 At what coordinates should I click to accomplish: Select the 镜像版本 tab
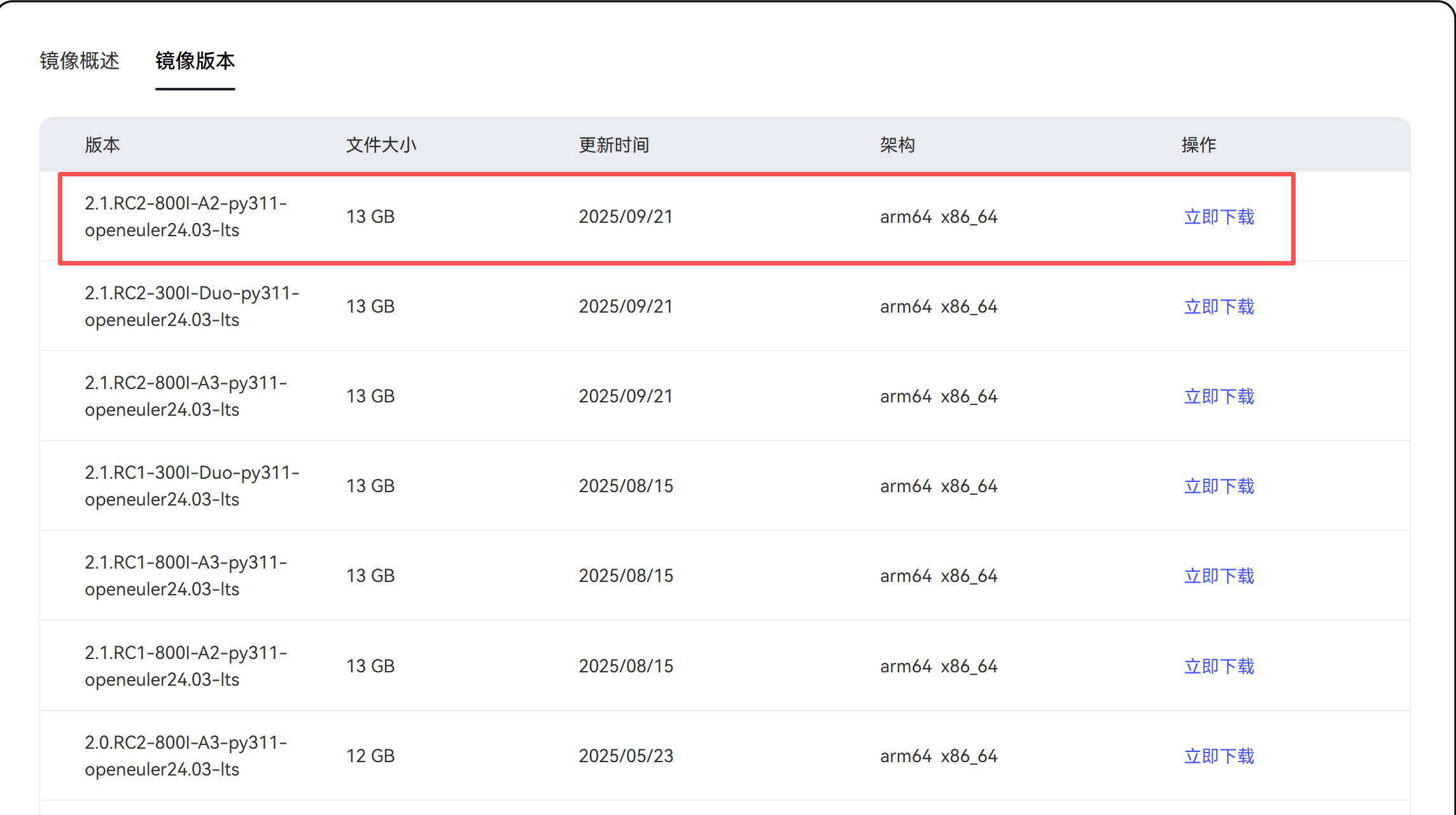[x=195, y=61]
